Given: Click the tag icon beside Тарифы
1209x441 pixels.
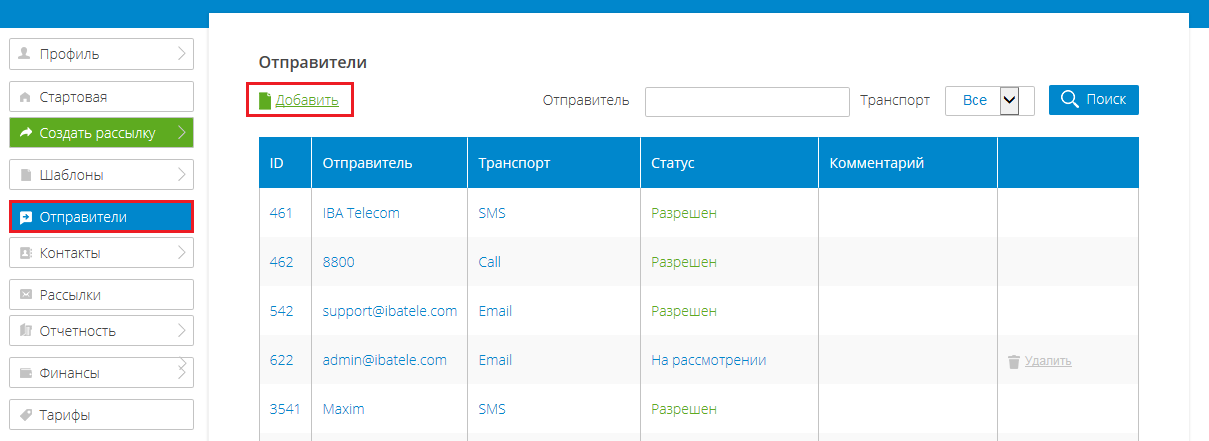Looking at the screenshot, I should [x=26, y=414].
